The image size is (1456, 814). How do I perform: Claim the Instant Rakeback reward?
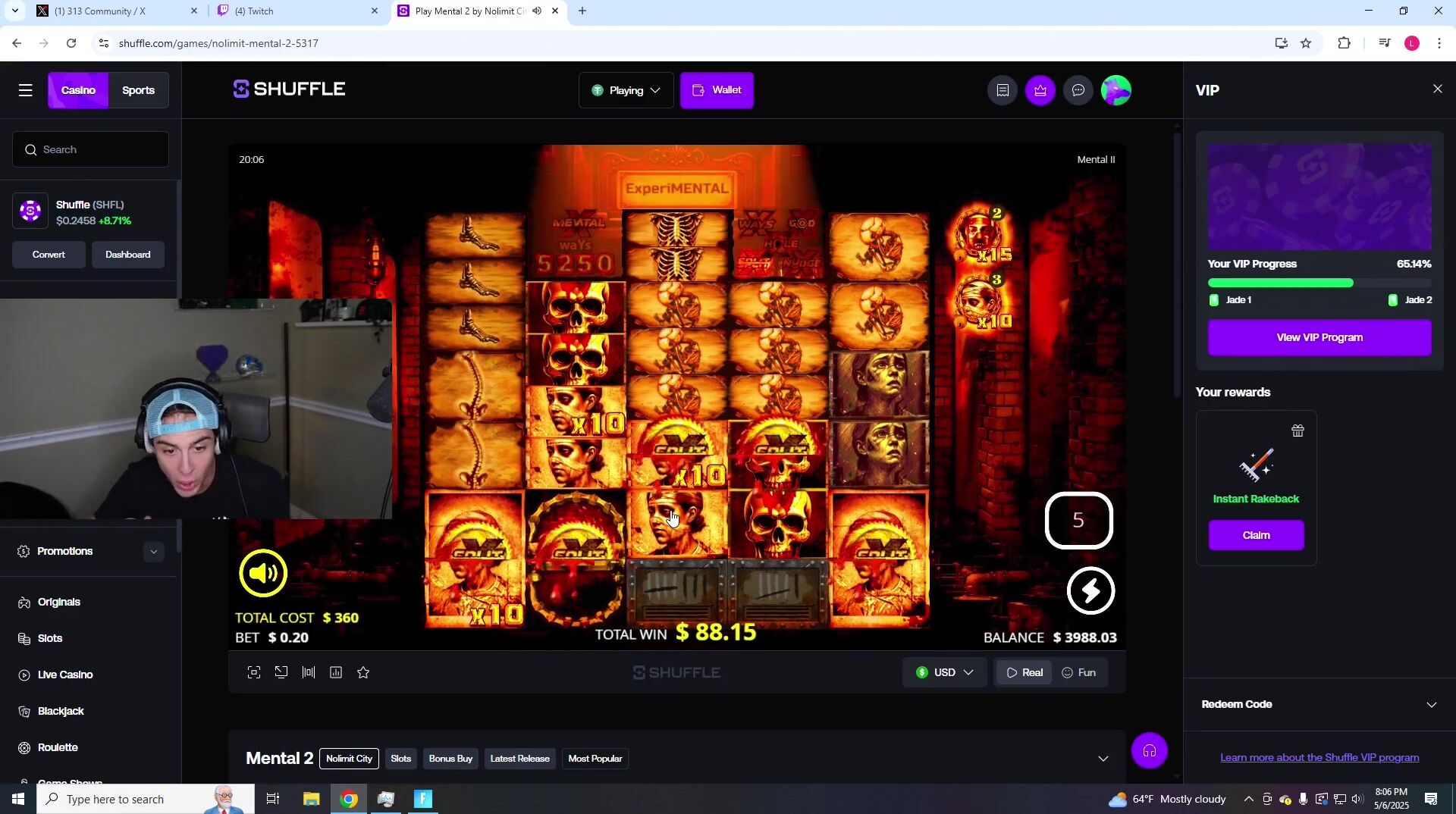(1256, 535)
